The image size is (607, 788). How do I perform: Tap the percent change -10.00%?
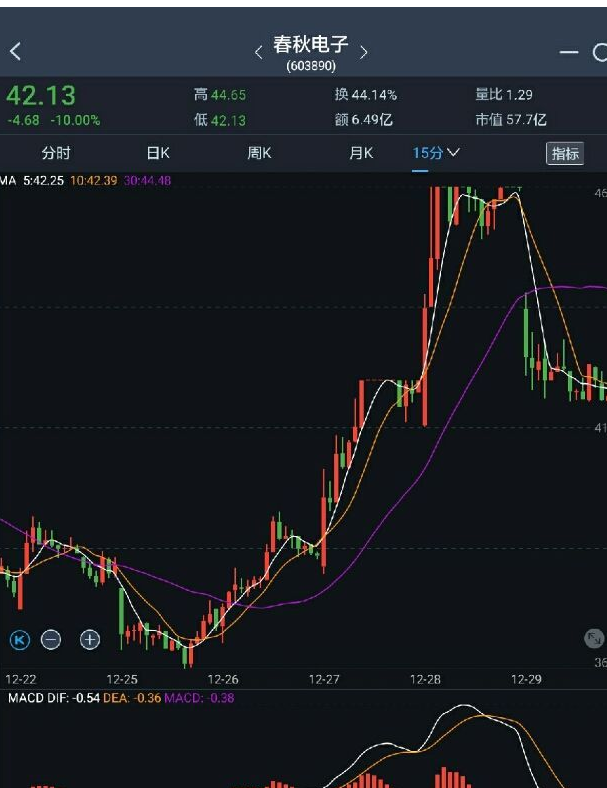pyautogui.click(x=75, y=121)
